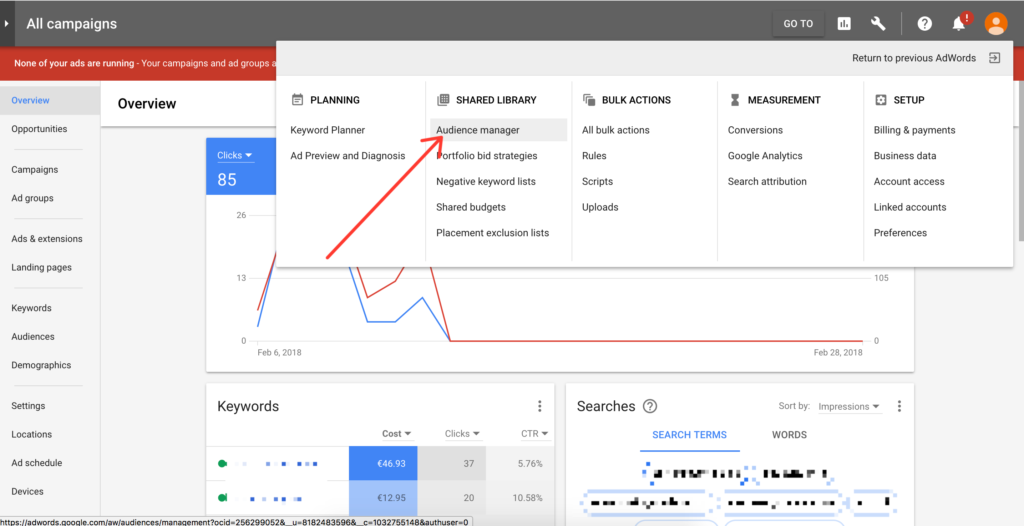1024x526 pixels.
Task: Select Audience manager in Shared Library
Action: click(x=478, y=130)
